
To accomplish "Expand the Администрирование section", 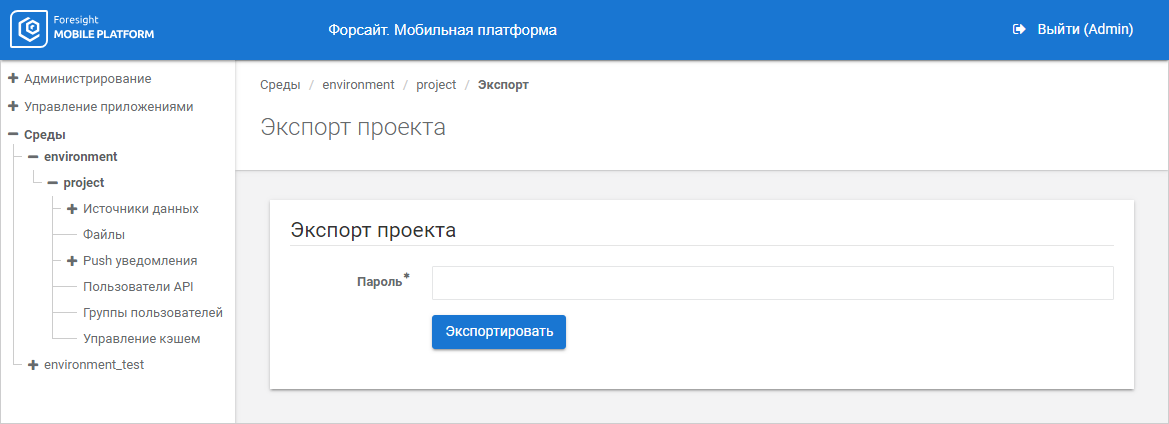I will click(13, 78).
